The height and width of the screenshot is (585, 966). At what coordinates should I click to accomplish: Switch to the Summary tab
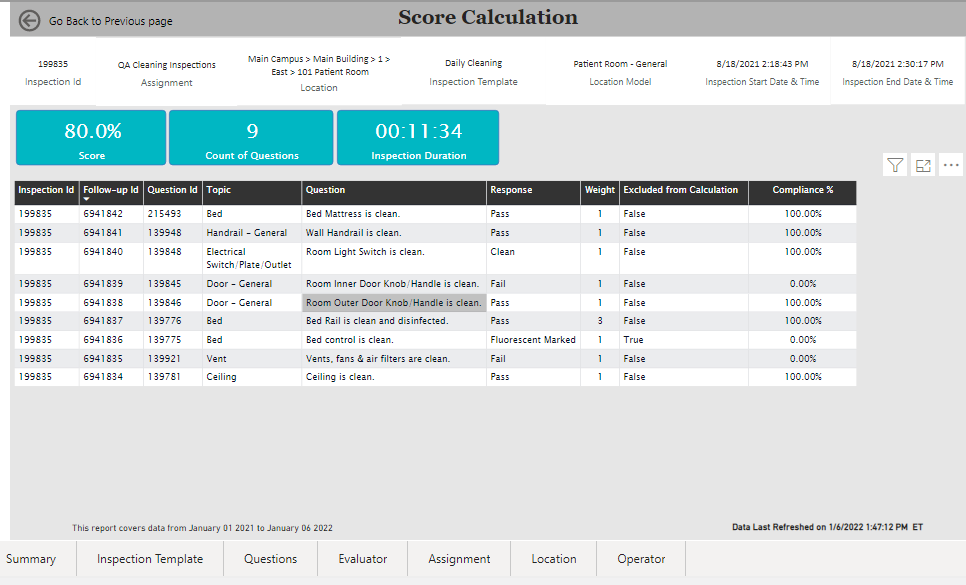(34, 559)
